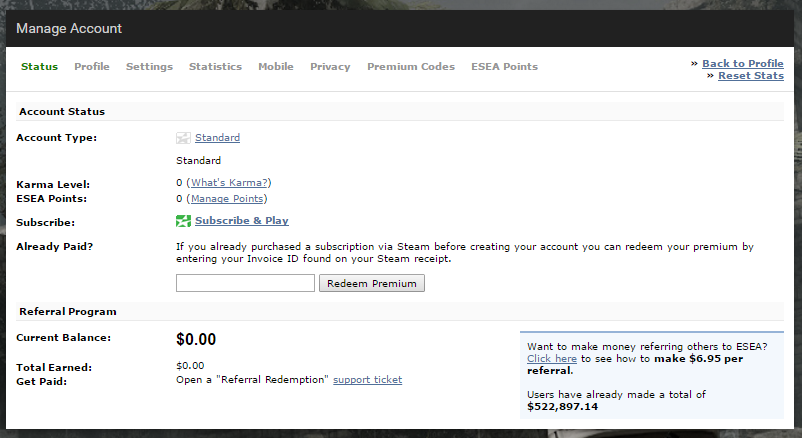
Task: Select the Mobile tab
Action: tap(276, 67)
